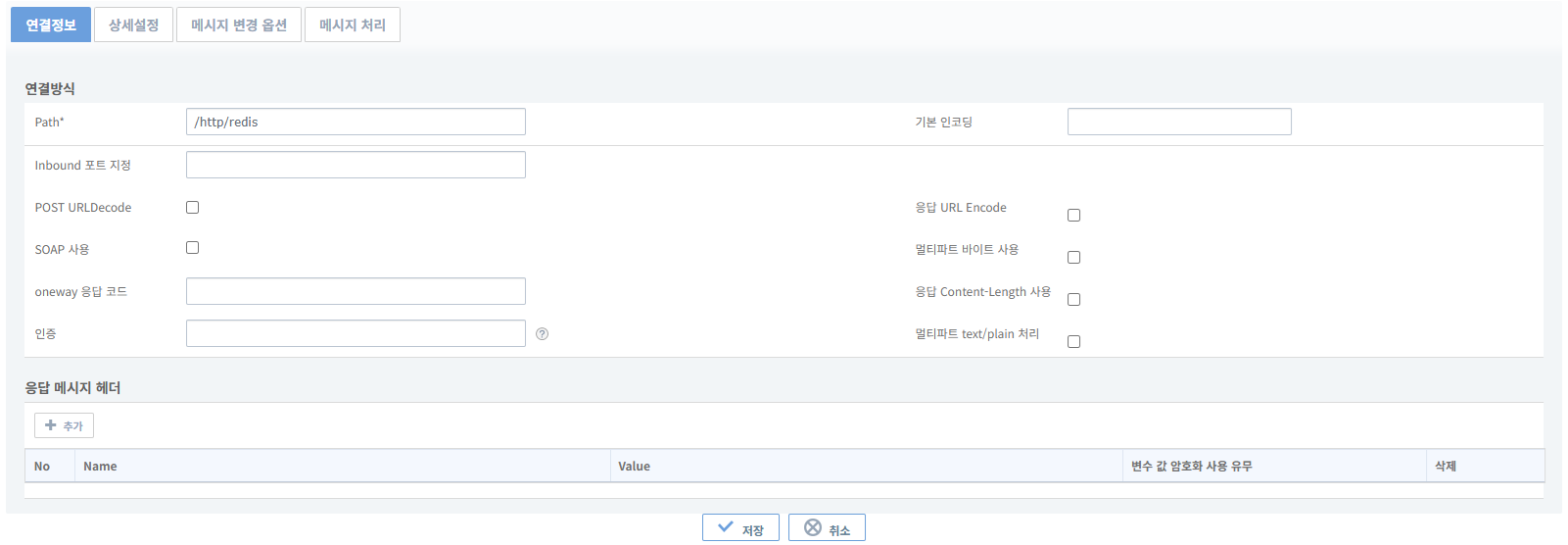Select the 메시지 처리 tab
Viewport: 1568px width, 545px height.
click(353, 25)
